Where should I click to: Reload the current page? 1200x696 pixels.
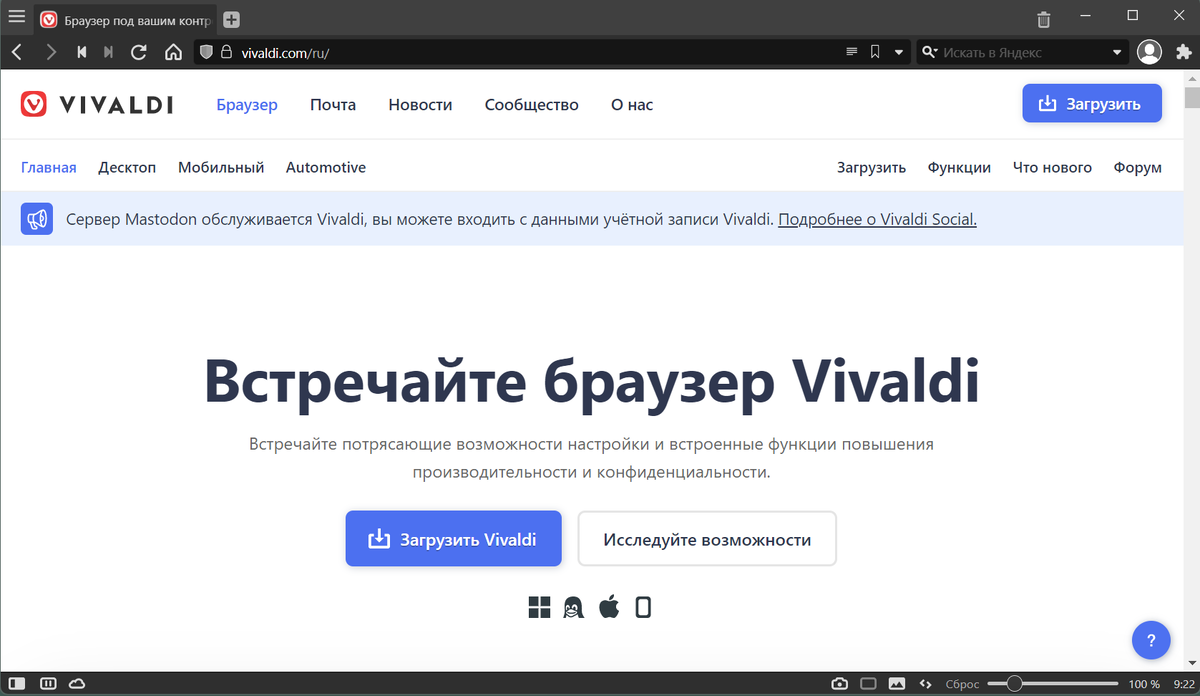pyautogui.click(x=139, y=52)
